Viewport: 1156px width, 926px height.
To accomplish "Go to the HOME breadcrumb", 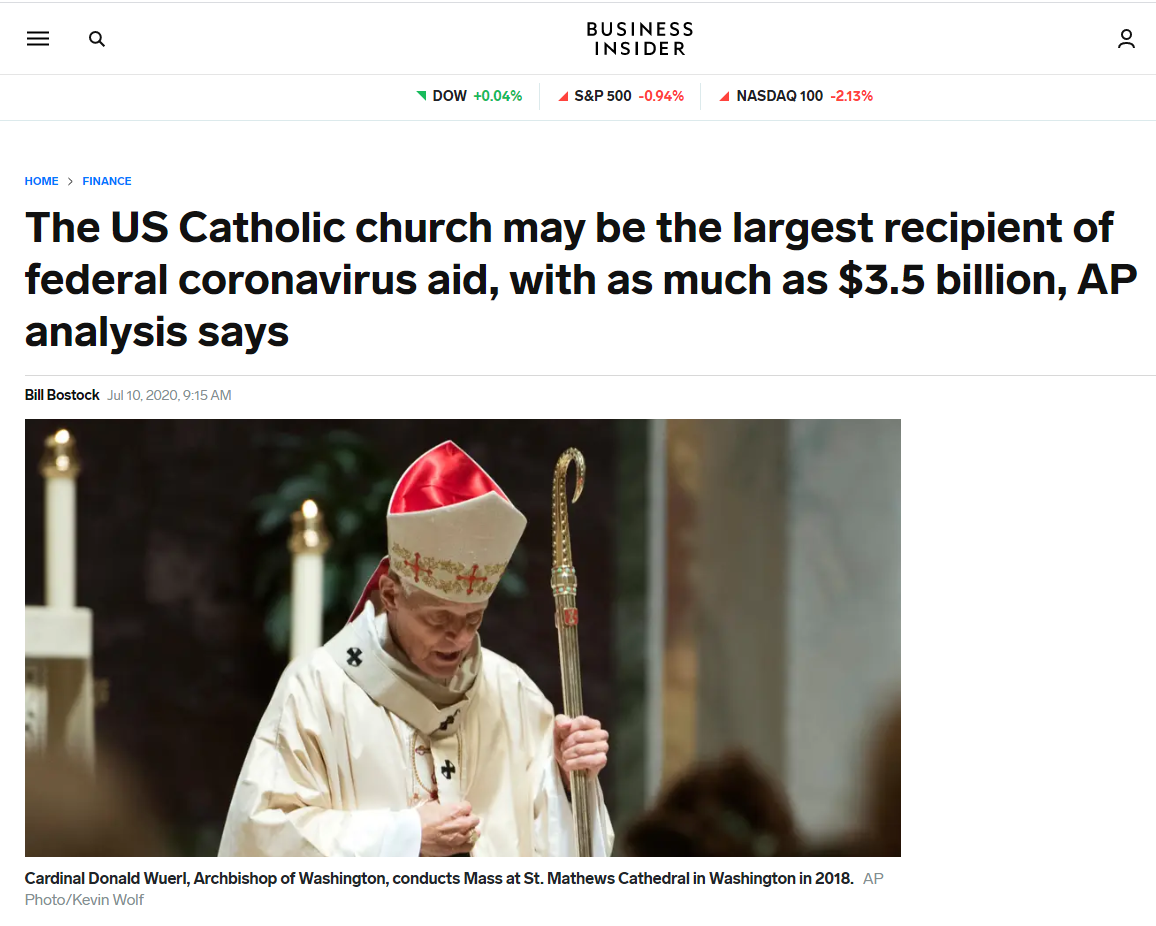I will pyautogui.click(x=41, y=181).
